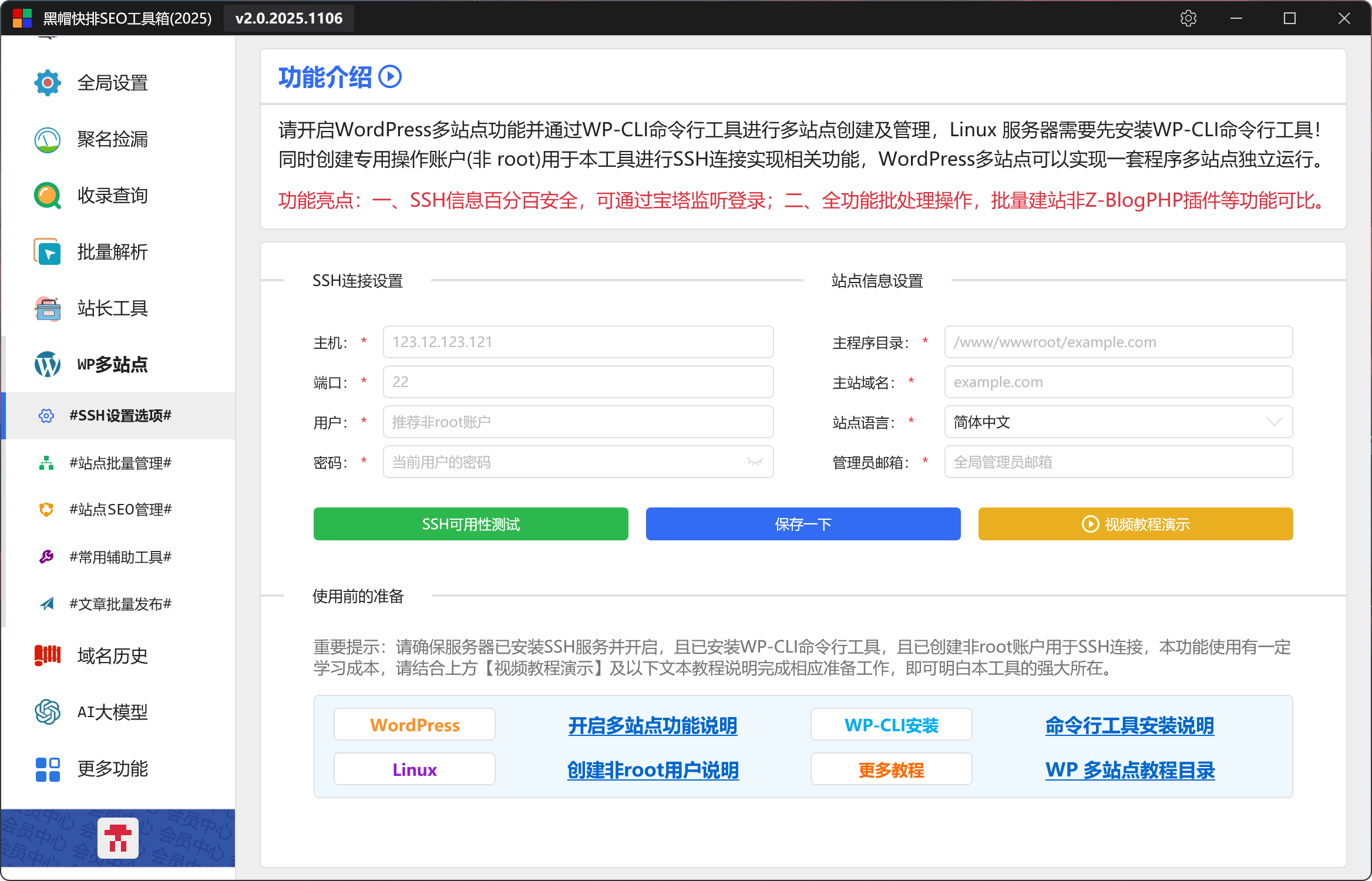Click the 域名历史 red barcode icon
This screenshot has width=1372, height=881.
47,655
